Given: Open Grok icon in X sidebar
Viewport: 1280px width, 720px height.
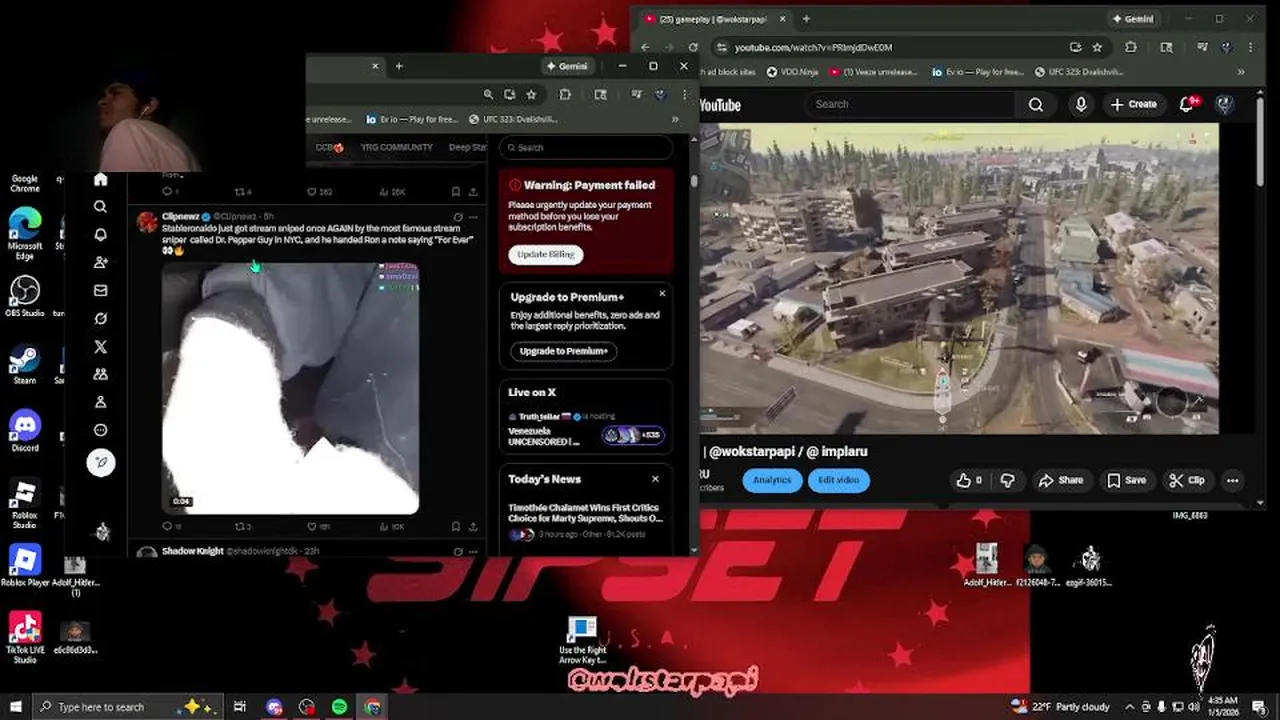Looking at the screenshot, I should (x=100, y=318).
